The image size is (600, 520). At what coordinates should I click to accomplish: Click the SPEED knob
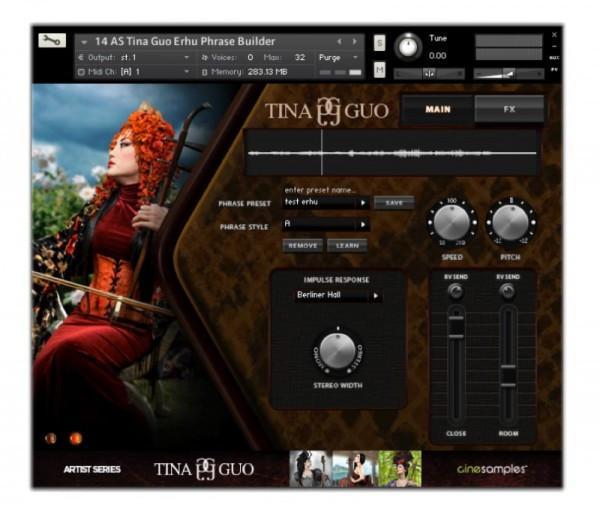452,223
